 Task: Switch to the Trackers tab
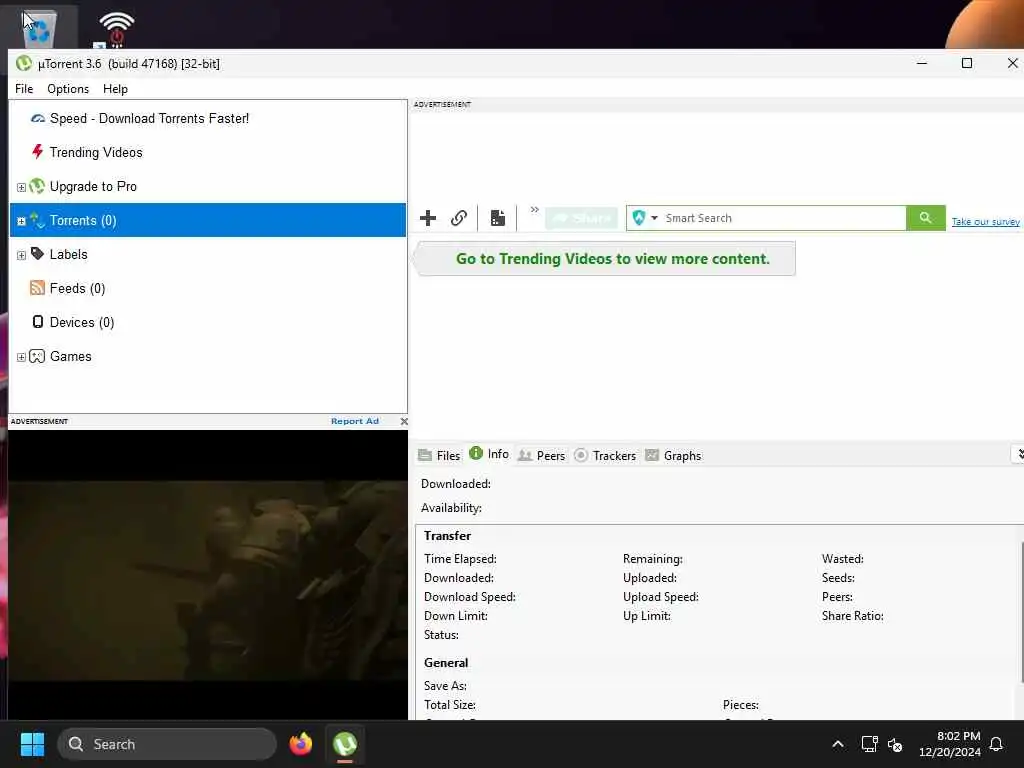pos(605,455)
